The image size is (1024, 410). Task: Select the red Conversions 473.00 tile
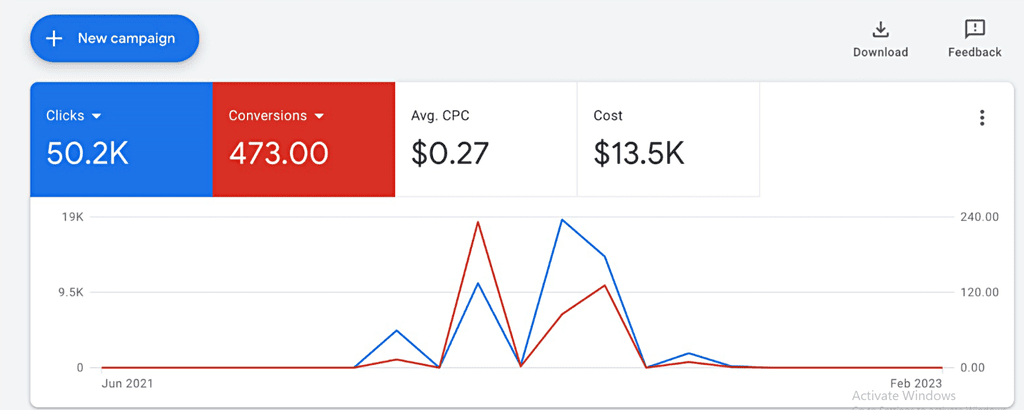pyautogui.click(x=304, y=139)
